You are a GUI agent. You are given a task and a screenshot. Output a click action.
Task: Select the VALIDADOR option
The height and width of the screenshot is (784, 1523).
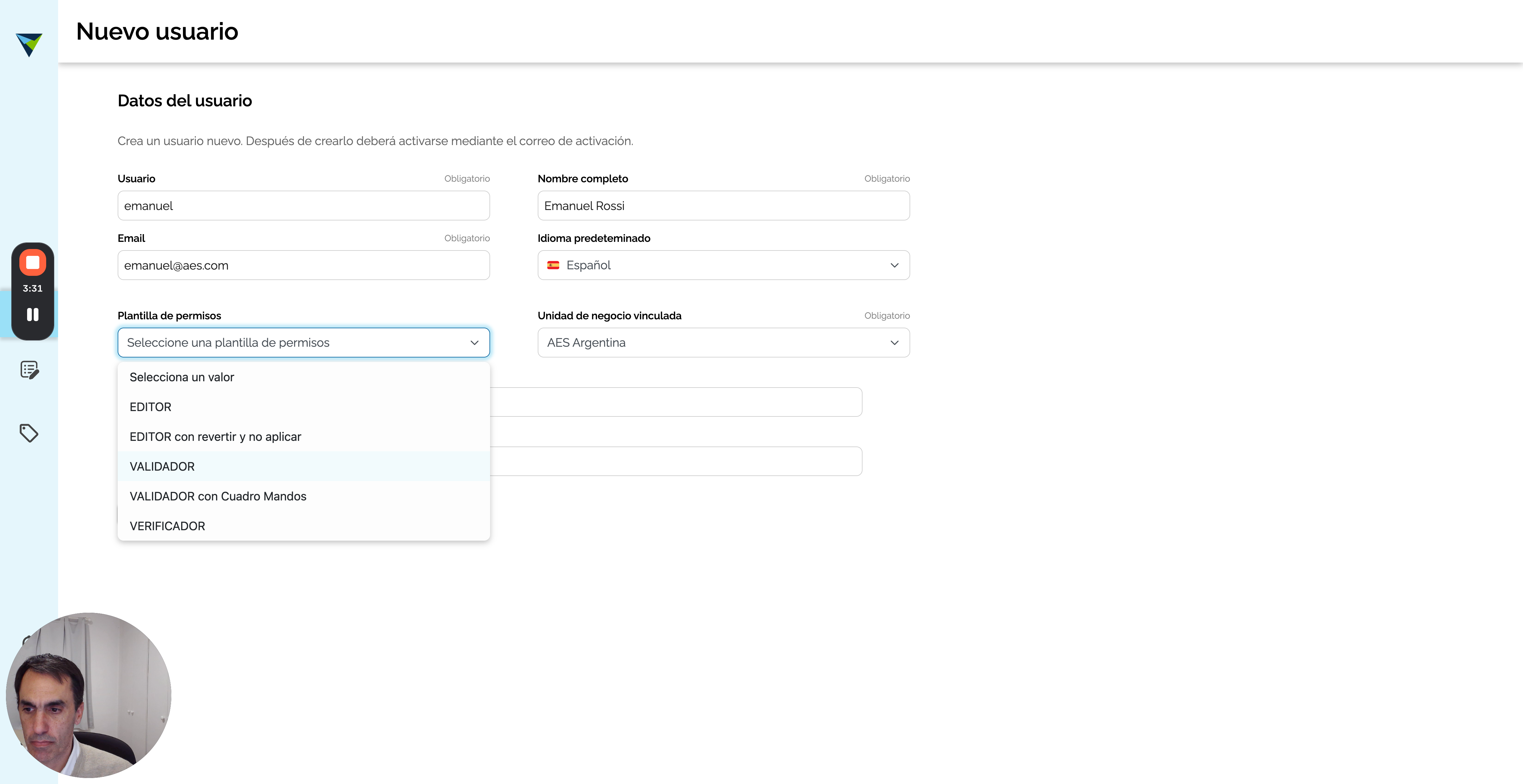pyautogui.click(x=304, y=466)
